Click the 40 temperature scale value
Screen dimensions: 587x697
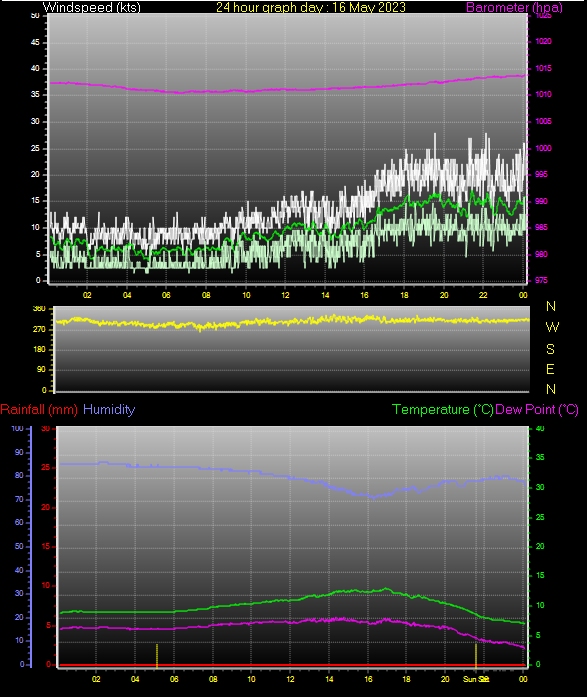[540, 429]
